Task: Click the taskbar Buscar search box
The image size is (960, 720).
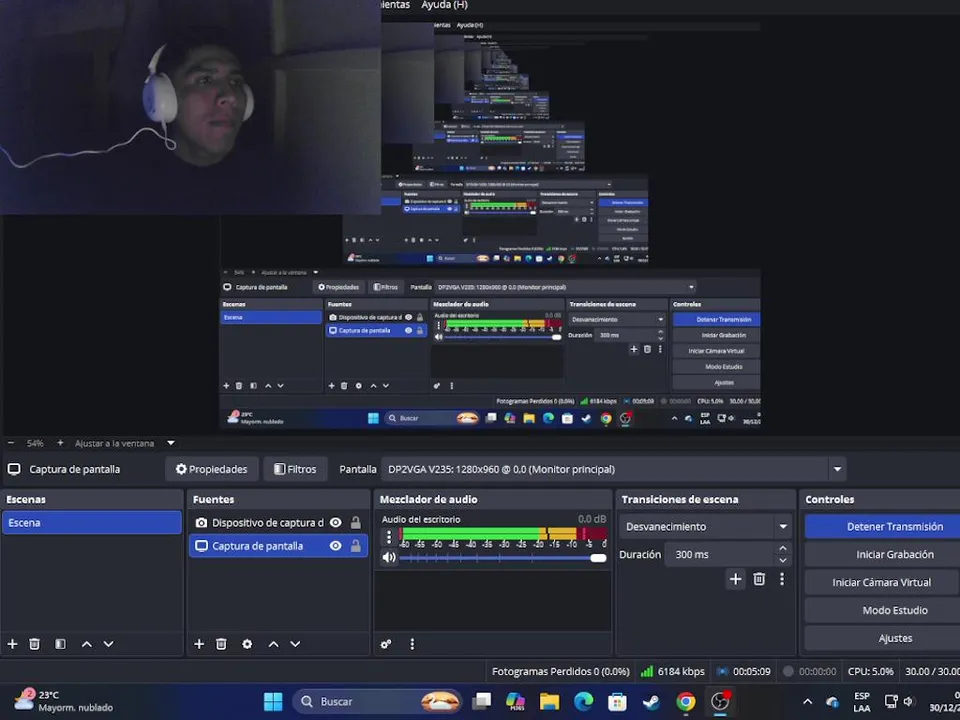Action: point(377,702)
